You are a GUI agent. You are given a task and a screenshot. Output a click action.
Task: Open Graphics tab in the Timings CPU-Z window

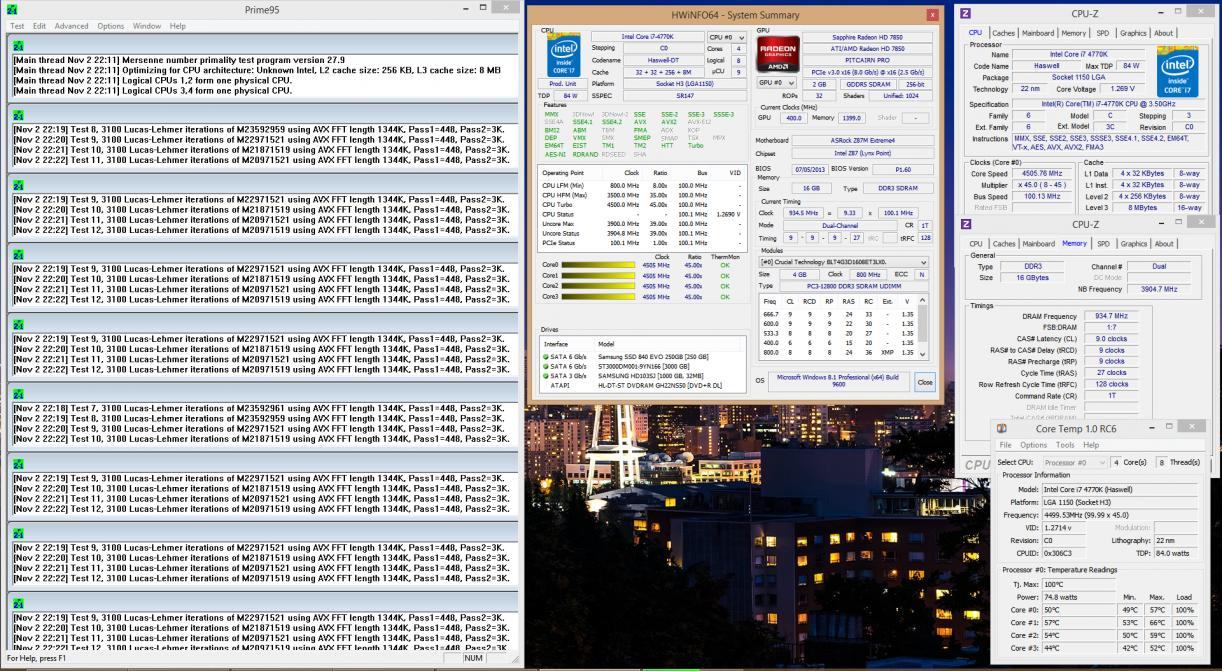tap(1134, 243)
